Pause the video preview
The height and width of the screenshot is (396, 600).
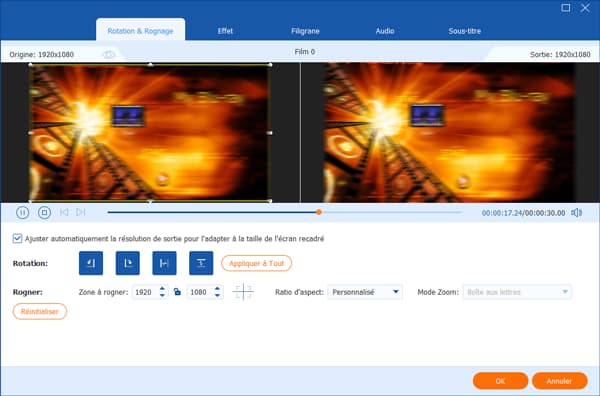(x=23, y=212)
